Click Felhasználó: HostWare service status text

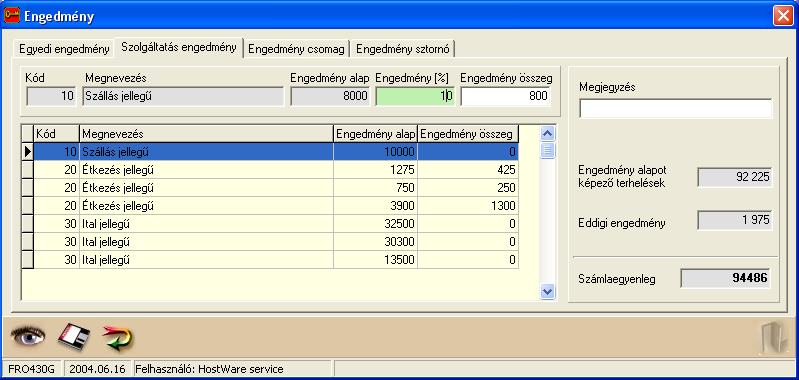coord(209,369)
